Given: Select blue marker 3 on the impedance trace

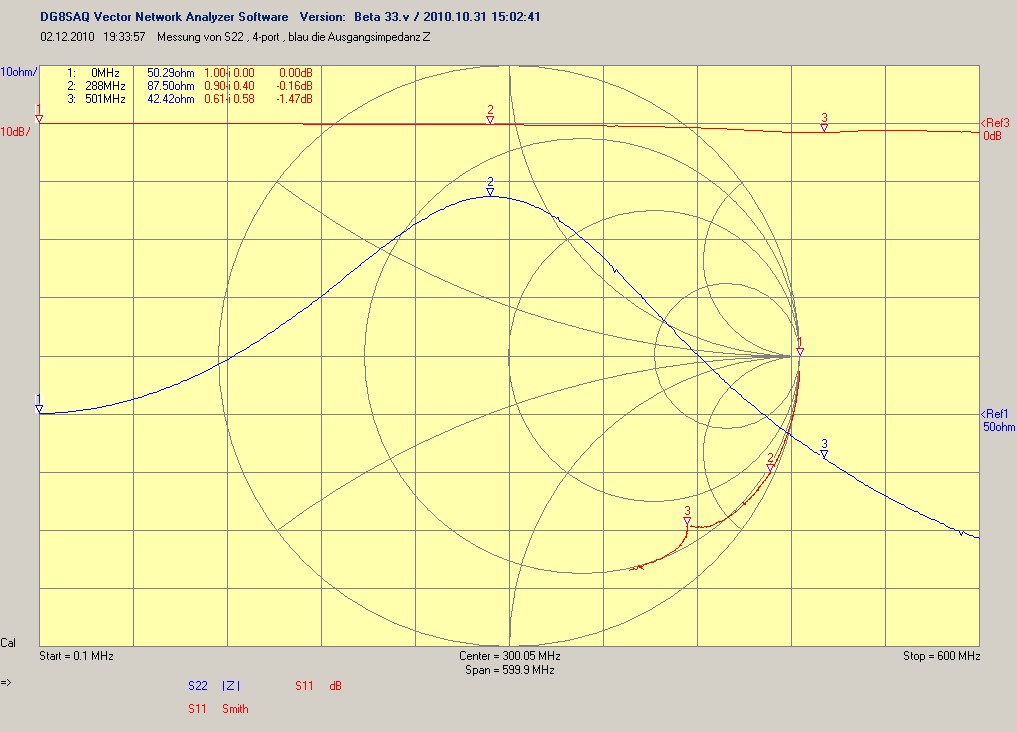Looking at the screenshot, I should (824, 449).
